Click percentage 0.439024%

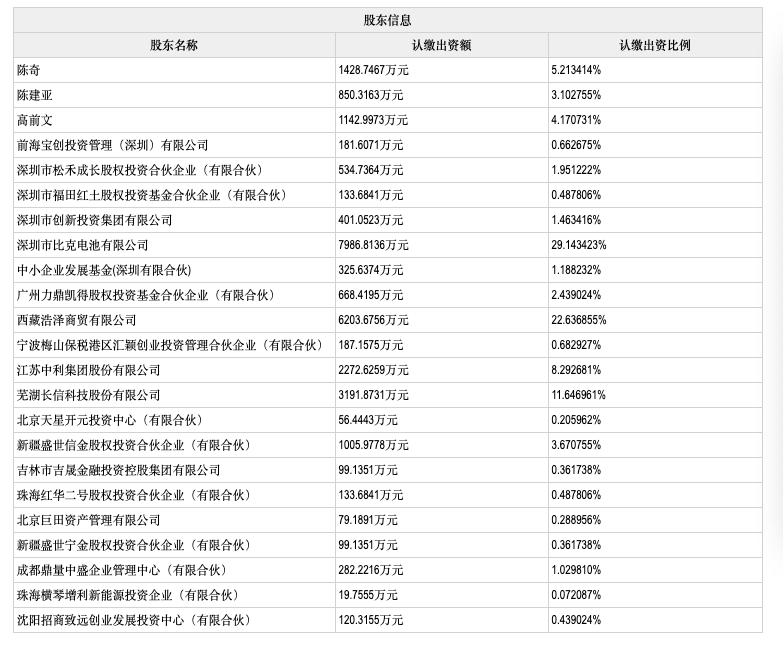576,620
